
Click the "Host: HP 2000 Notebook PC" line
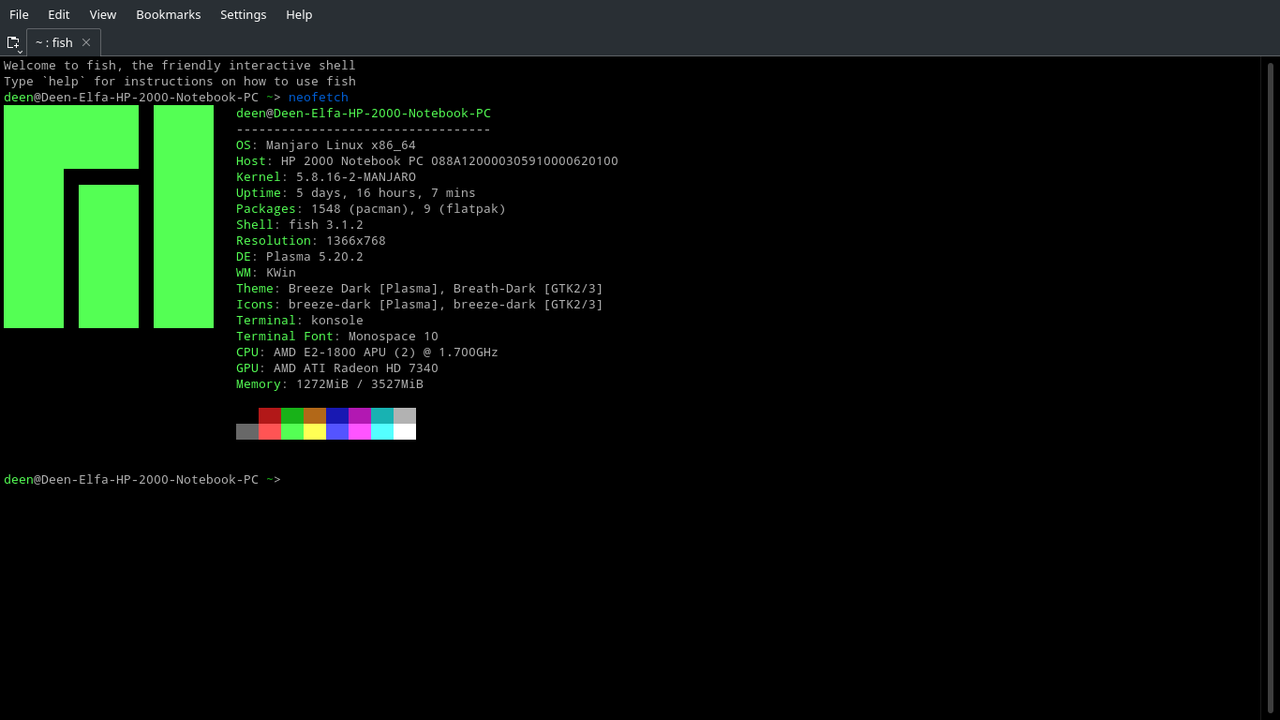tap(427, 161)
